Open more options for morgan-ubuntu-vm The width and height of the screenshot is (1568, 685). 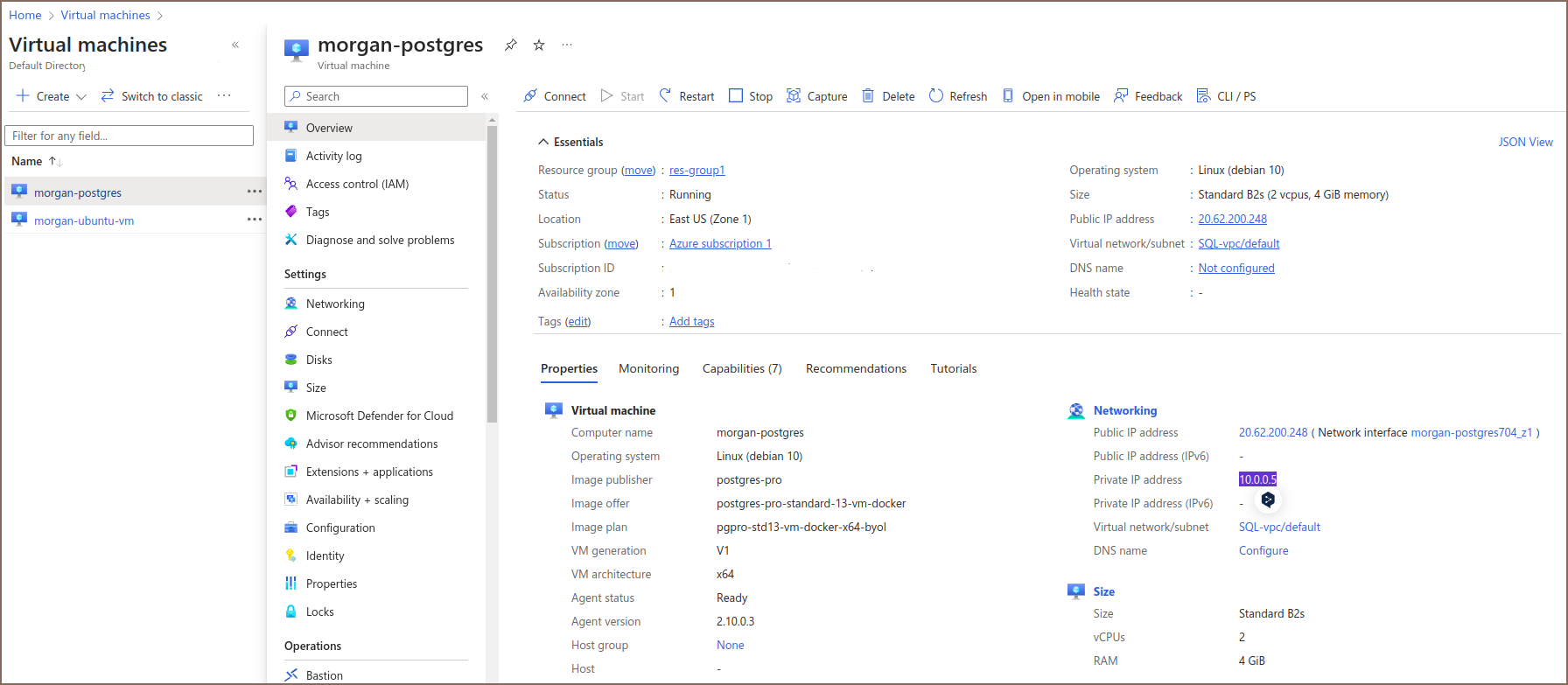coord(254,220)
